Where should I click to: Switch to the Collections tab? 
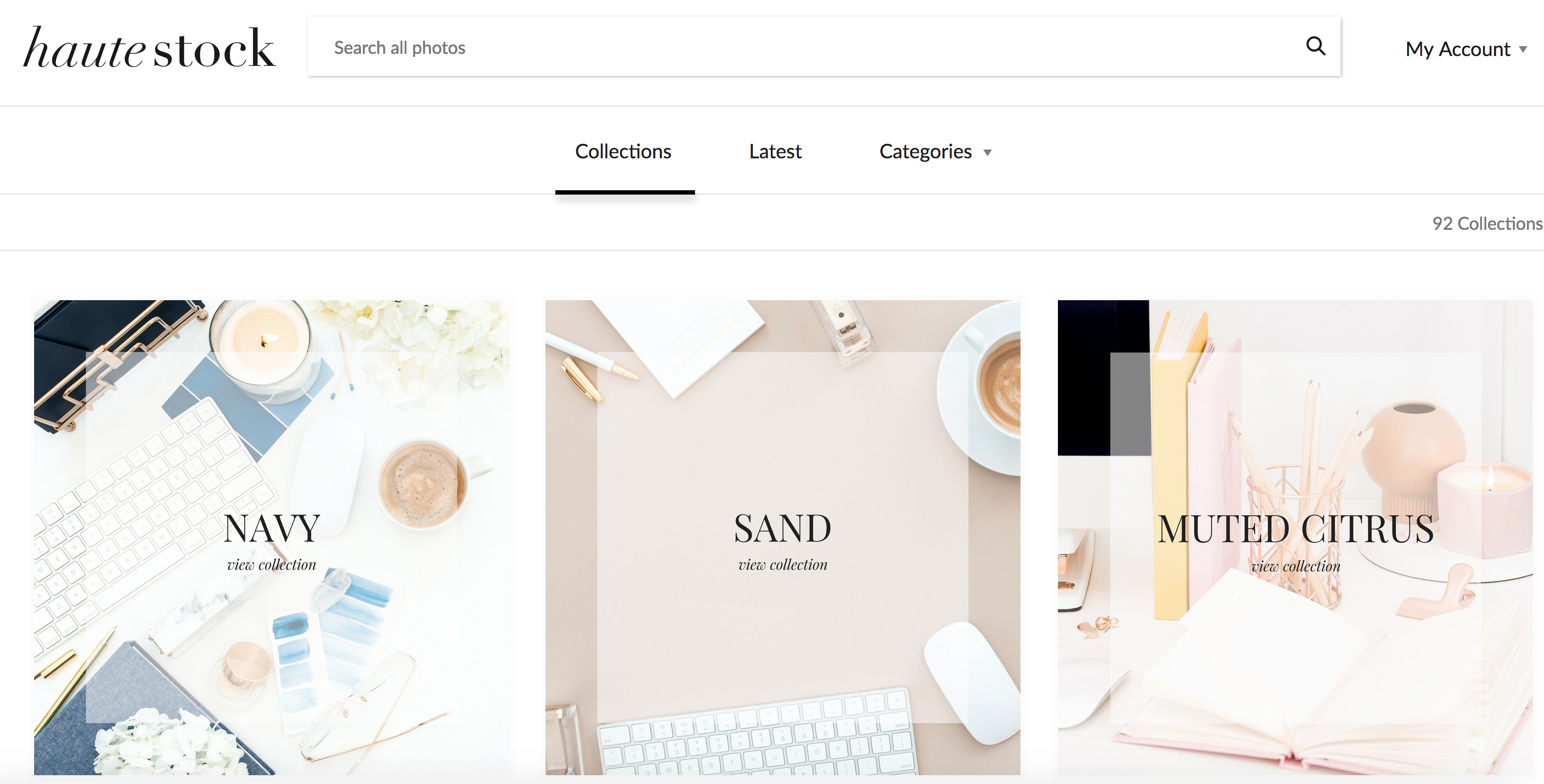624,152
